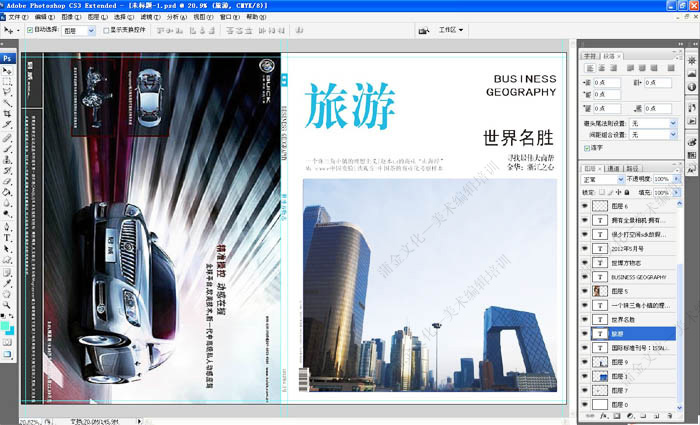
Task: Click the foreground color swatch
Action: (4, 326)
